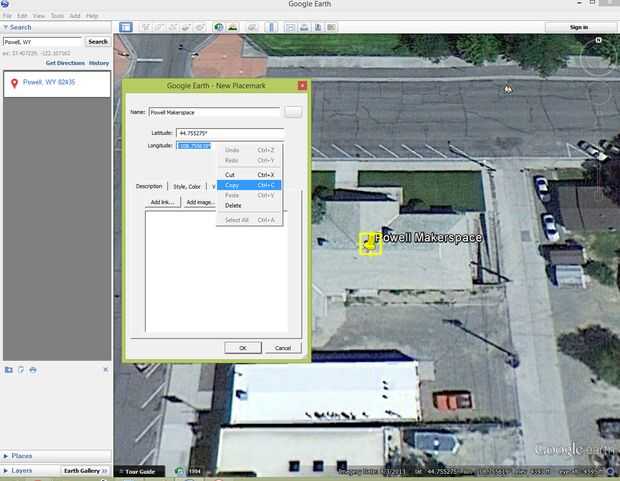
Task: Expand the Places panel
Action: (6, 456)
